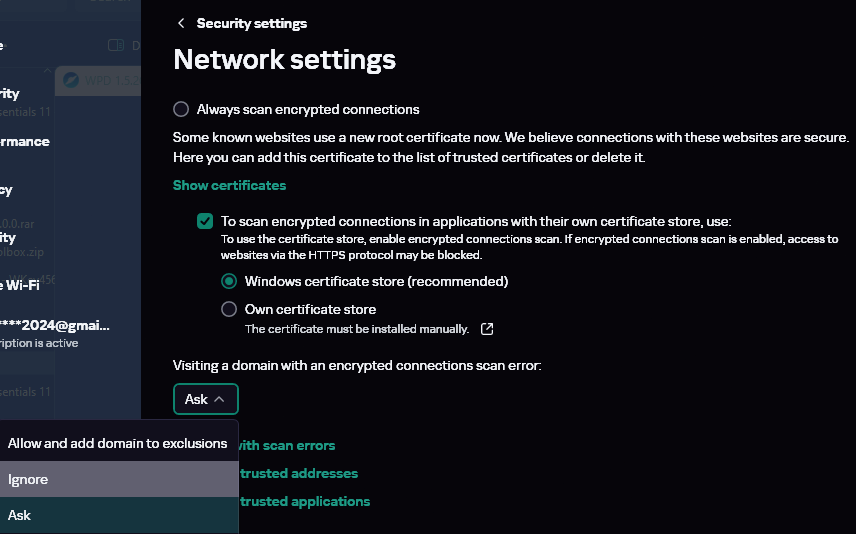Switch to the Wi-Fi sidebar section
856x534 pixels.
pyautogui.click(x=20, y=285)
